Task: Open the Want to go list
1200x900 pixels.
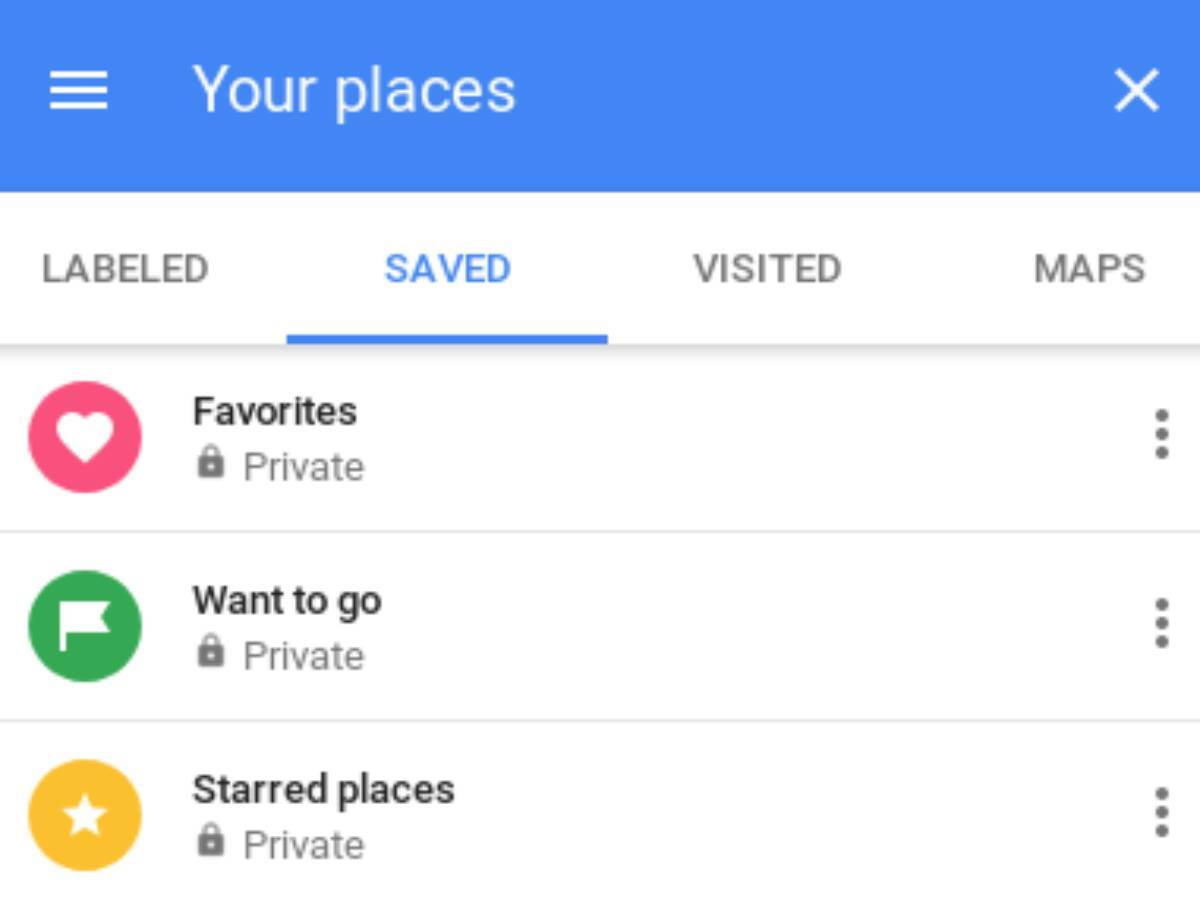Action: [x=600, y=626]
